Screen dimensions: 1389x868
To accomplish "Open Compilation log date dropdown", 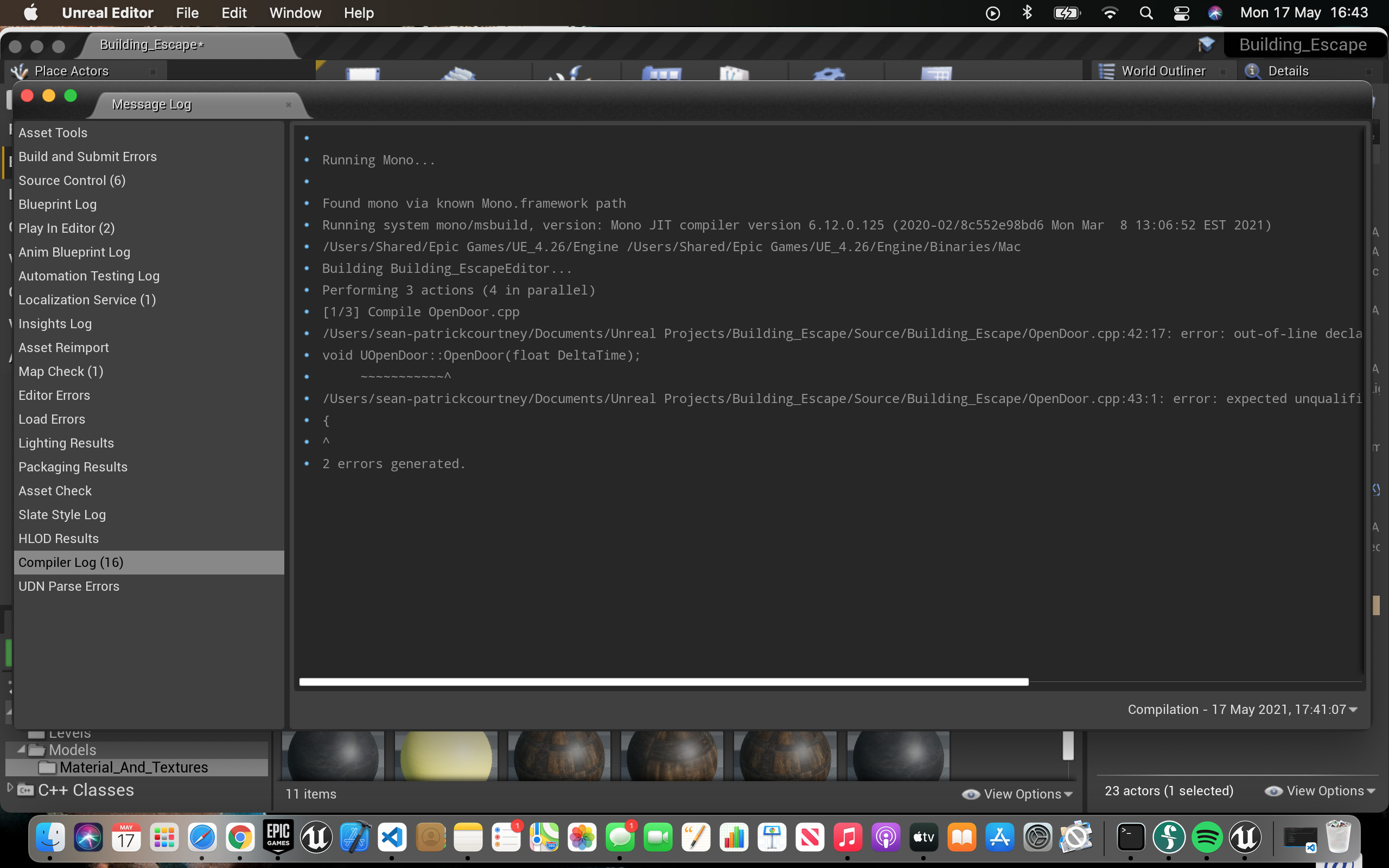I will click(x=1243, y=710).
